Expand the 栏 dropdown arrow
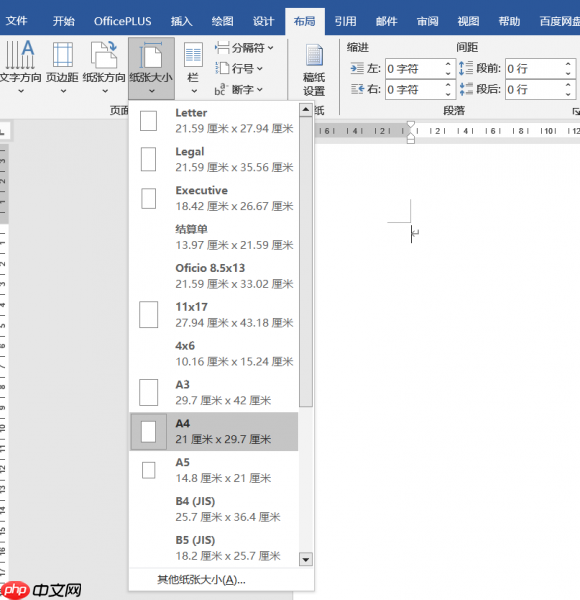The width and height of the screenshot is (580, 600). click(x=194, y=91)
